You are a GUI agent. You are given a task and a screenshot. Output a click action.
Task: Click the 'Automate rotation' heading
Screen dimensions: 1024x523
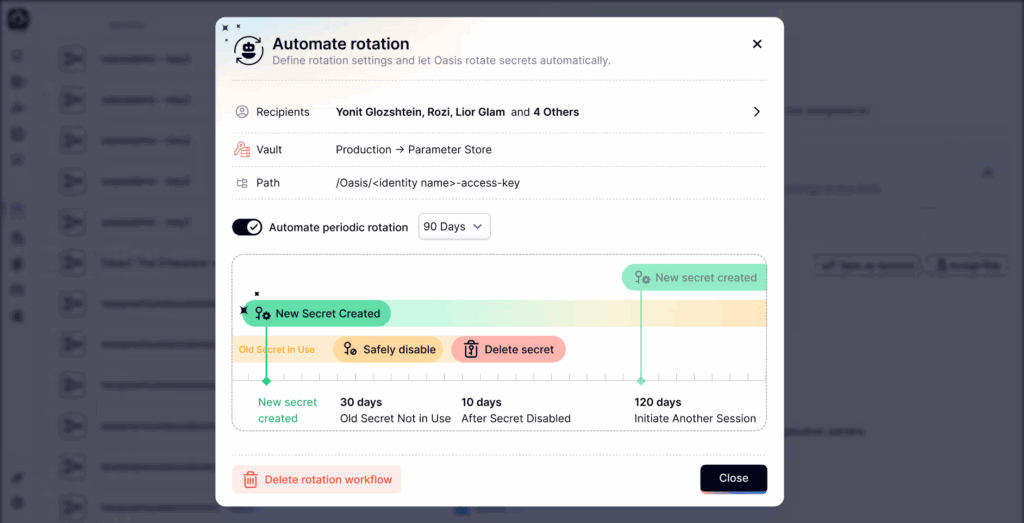point(341,44)
